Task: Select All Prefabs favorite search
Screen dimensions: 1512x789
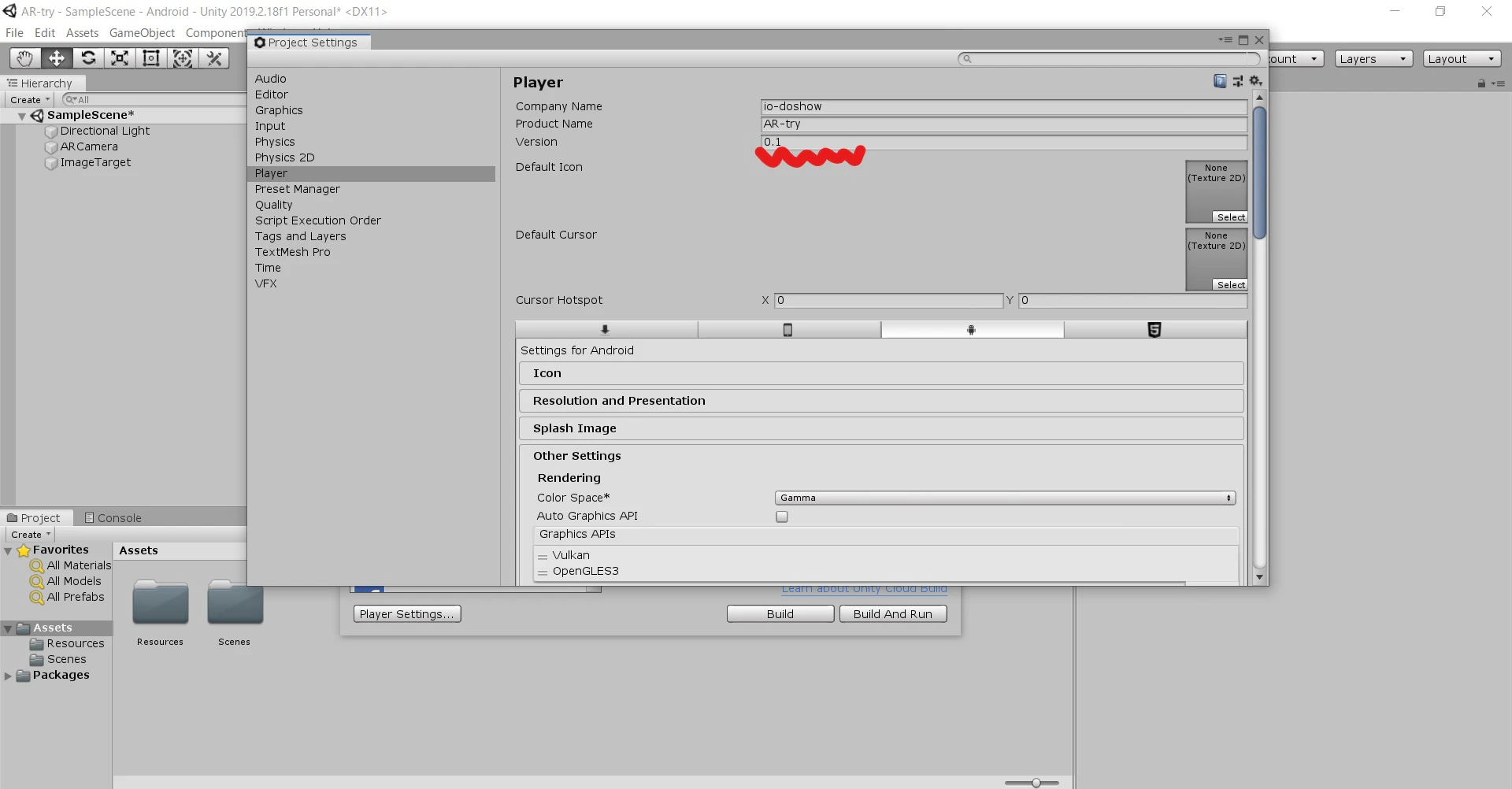Action: (68, 597)
